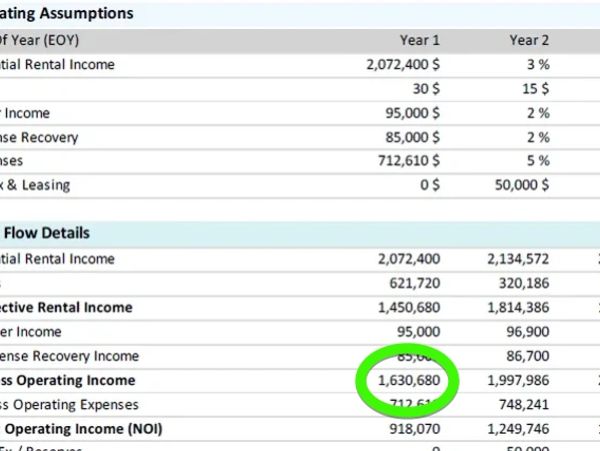Click the 2 % value in the Income row
This screenshot has height=451, width=600.
point(538,113)
